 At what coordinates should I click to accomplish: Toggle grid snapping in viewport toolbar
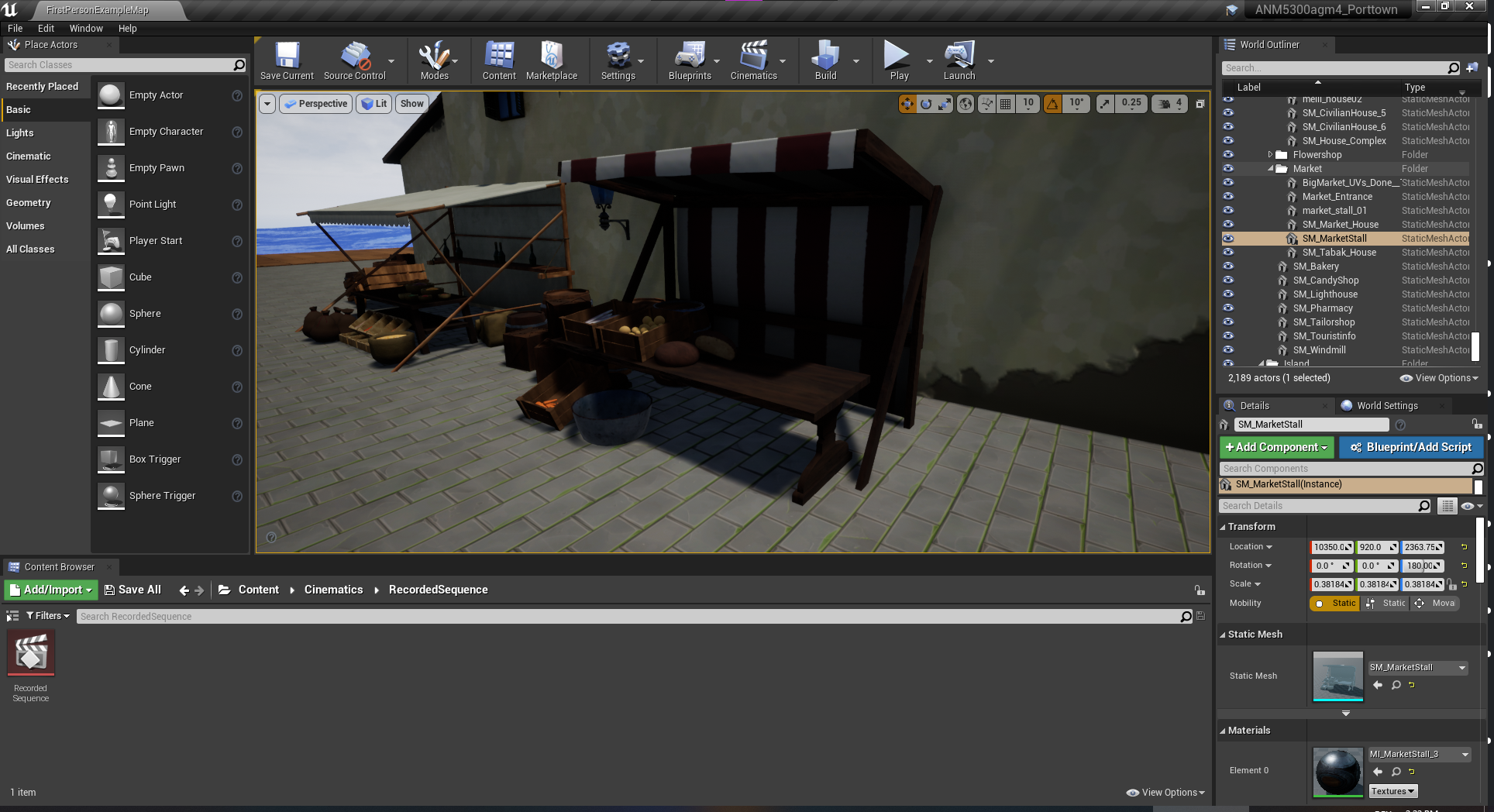coord(1006,104)
